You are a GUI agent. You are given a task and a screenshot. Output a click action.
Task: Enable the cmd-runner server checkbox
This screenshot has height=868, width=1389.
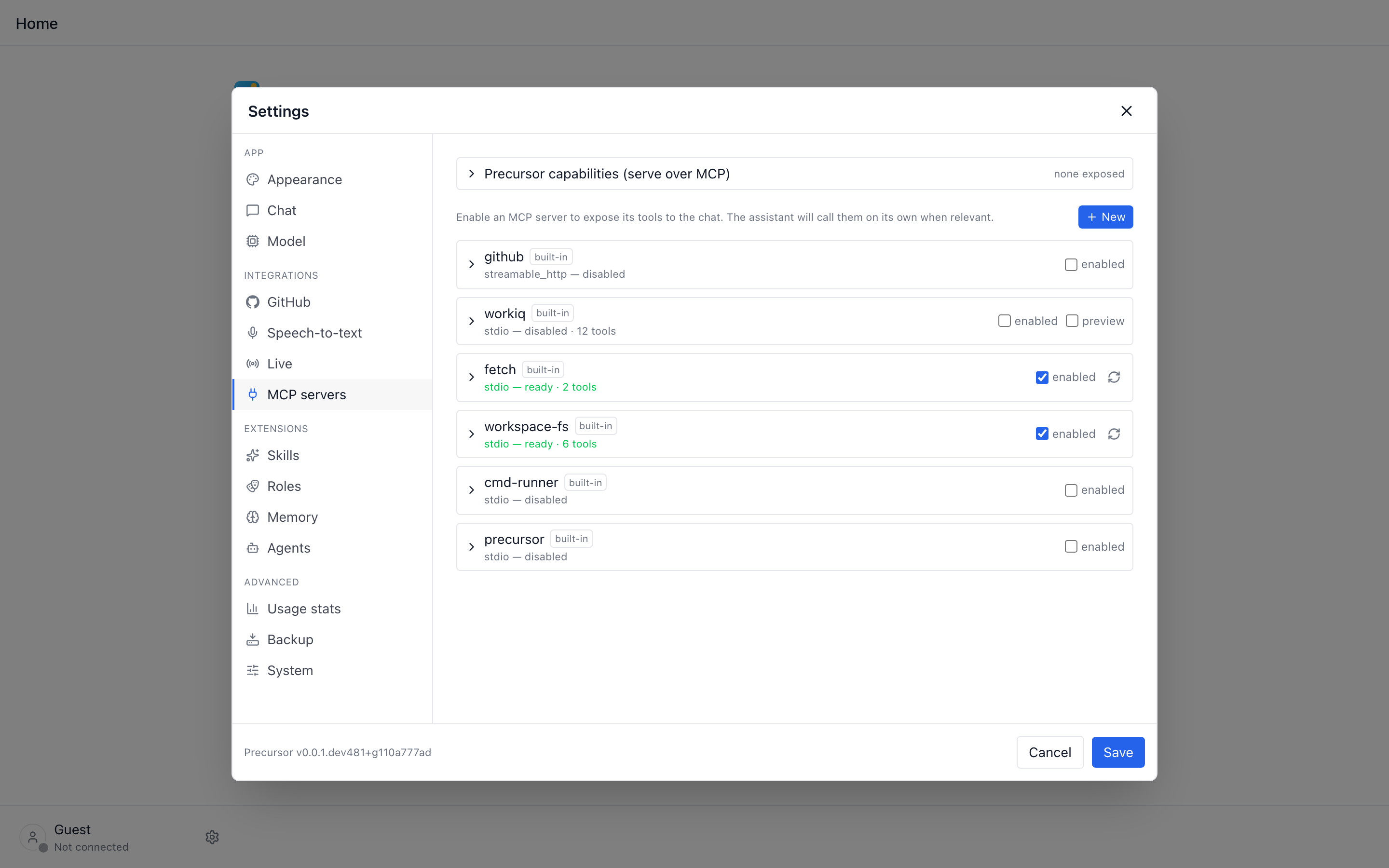pos(1071,490)
